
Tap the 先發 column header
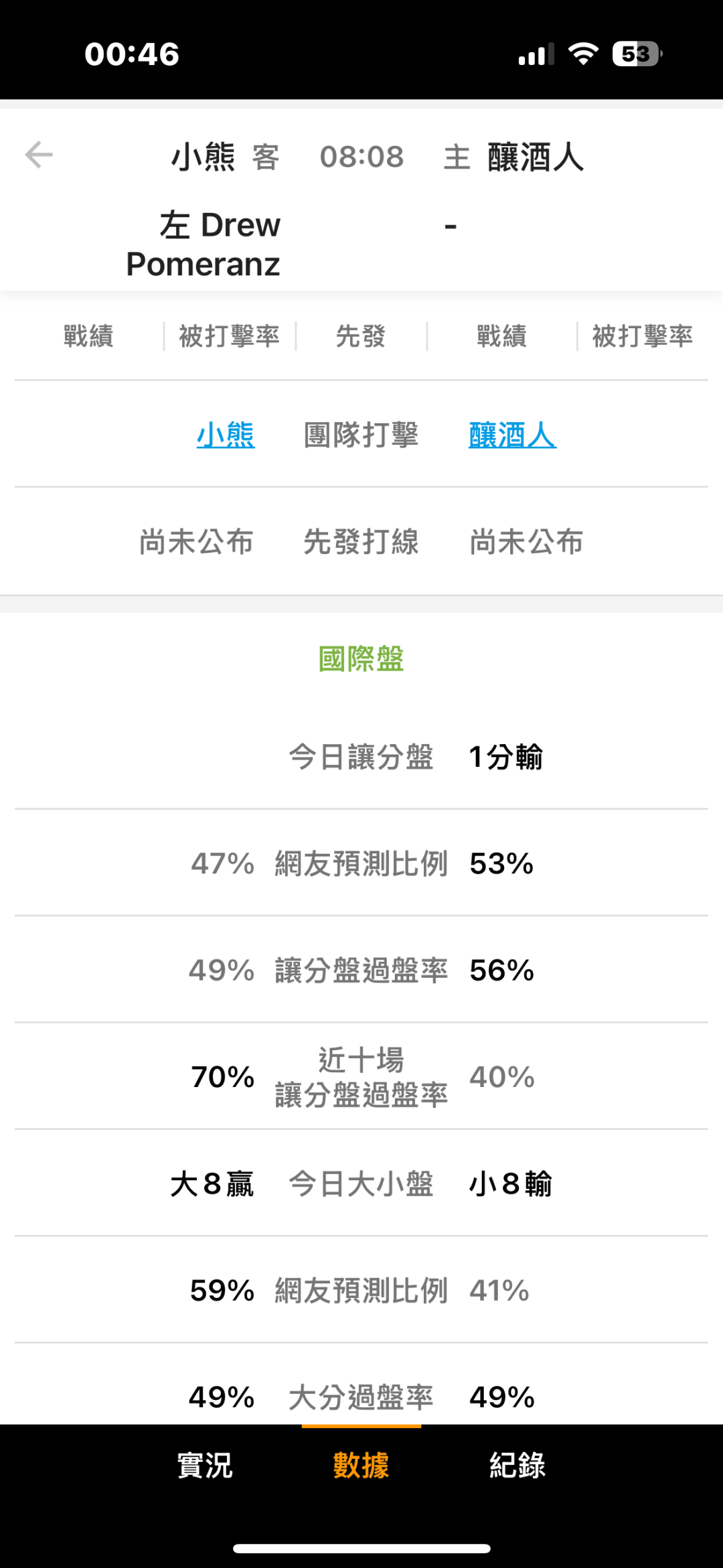pos(361,336)
